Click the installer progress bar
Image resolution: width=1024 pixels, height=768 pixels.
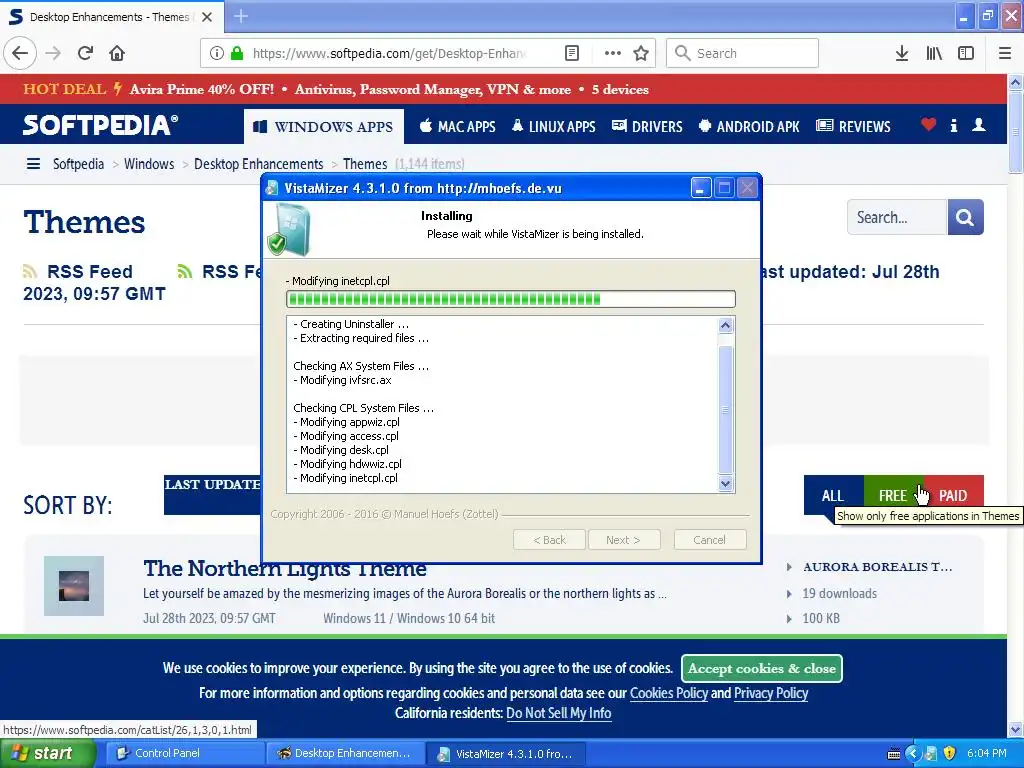511,299
